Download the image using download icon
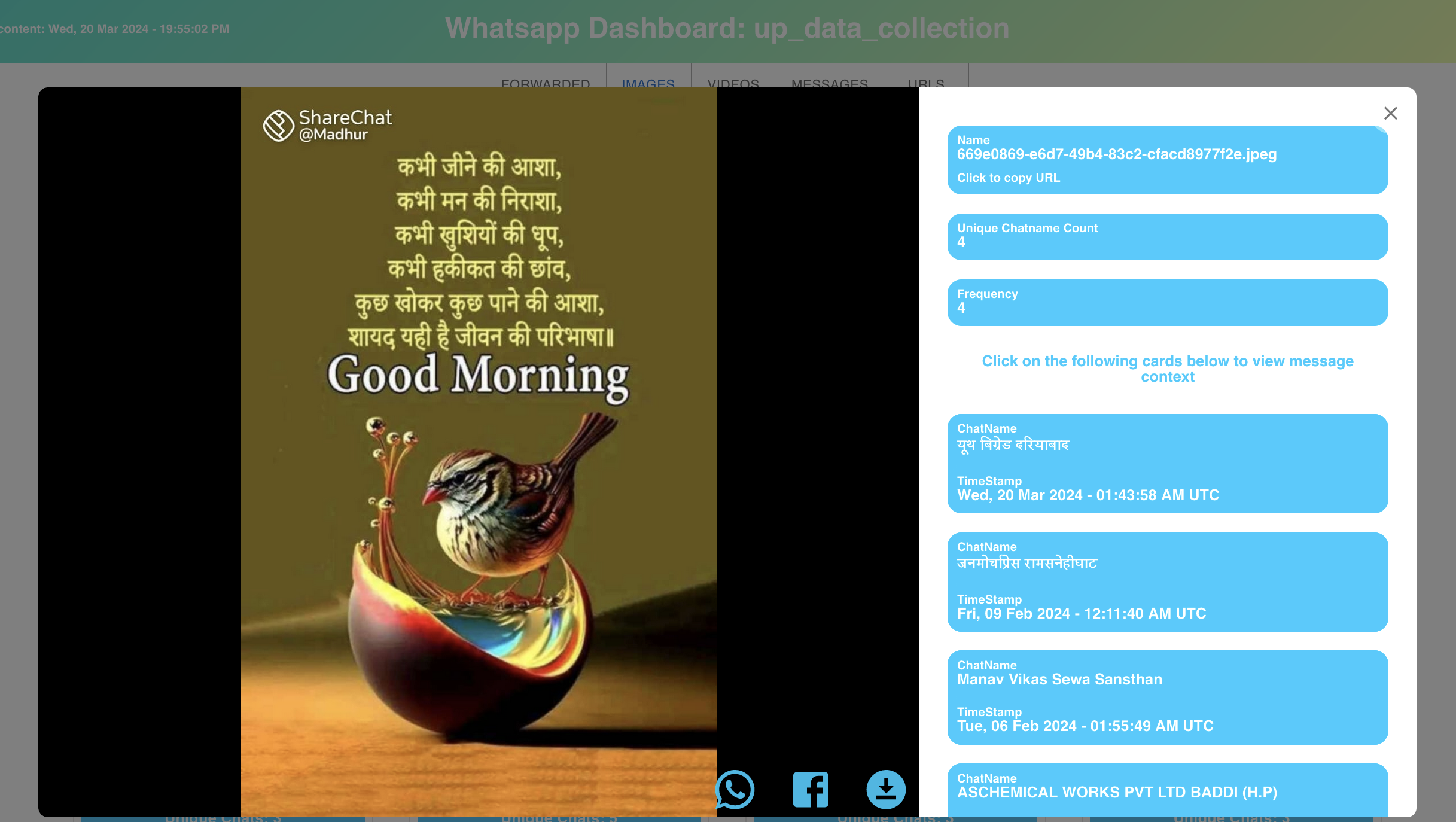The image size is (1456, 822). pos(886,789)
